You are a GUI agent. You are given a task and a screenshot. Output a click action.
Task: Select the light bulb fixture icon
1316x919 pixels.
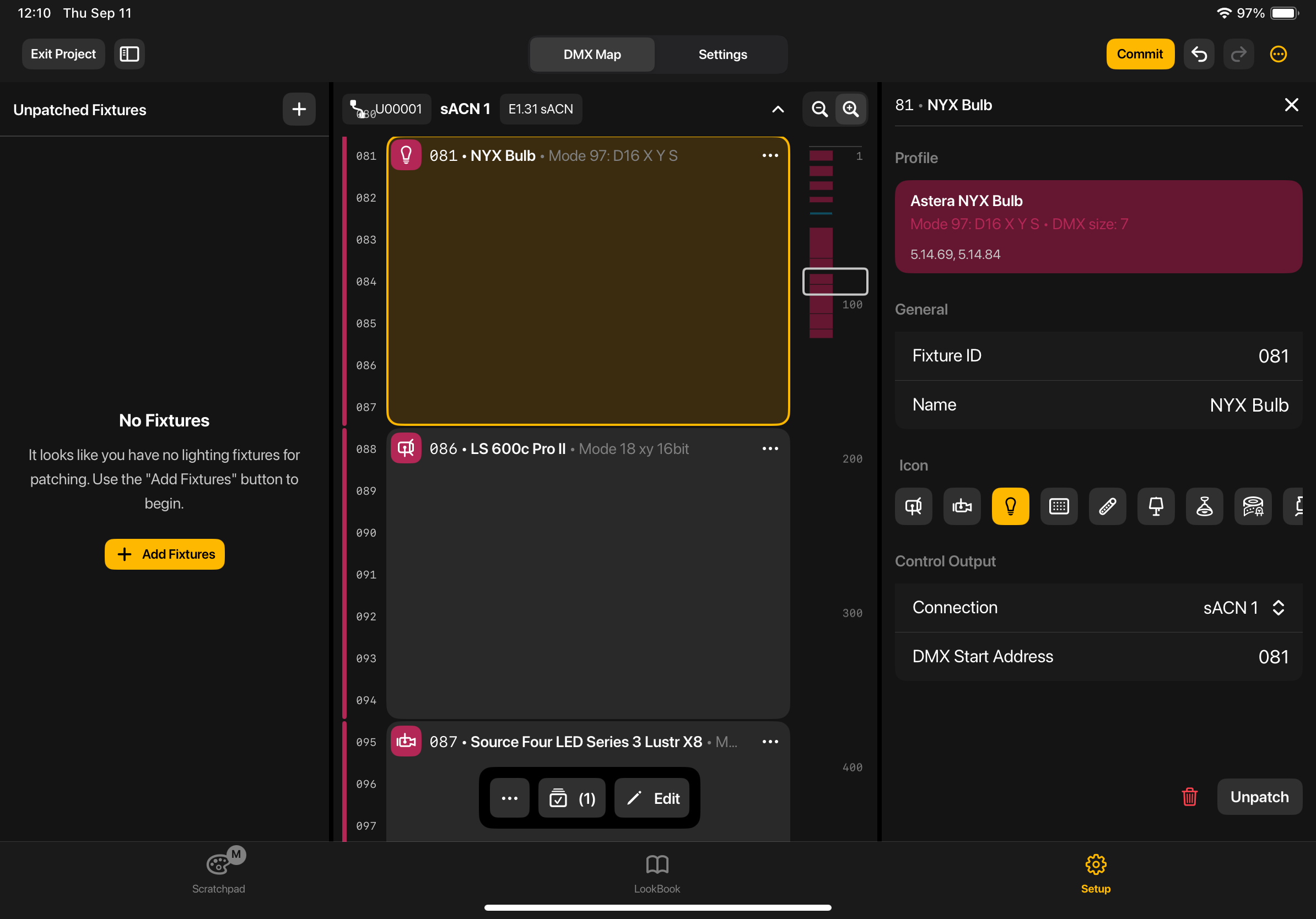click(x=1010, y=506)
